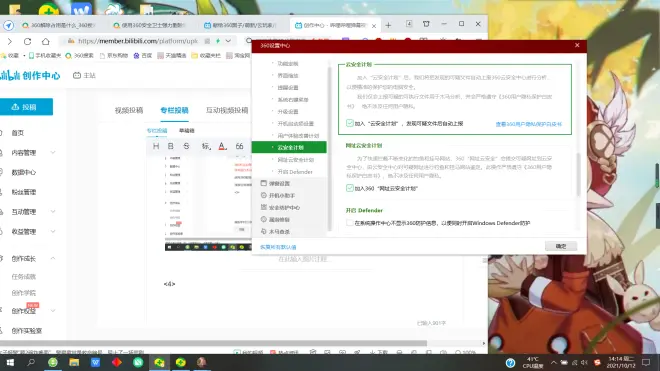This screenshot has height=371, width=660.
Task: Enable Windows Defender checkbox under 开启 Defender
Action: click(349, 222)
